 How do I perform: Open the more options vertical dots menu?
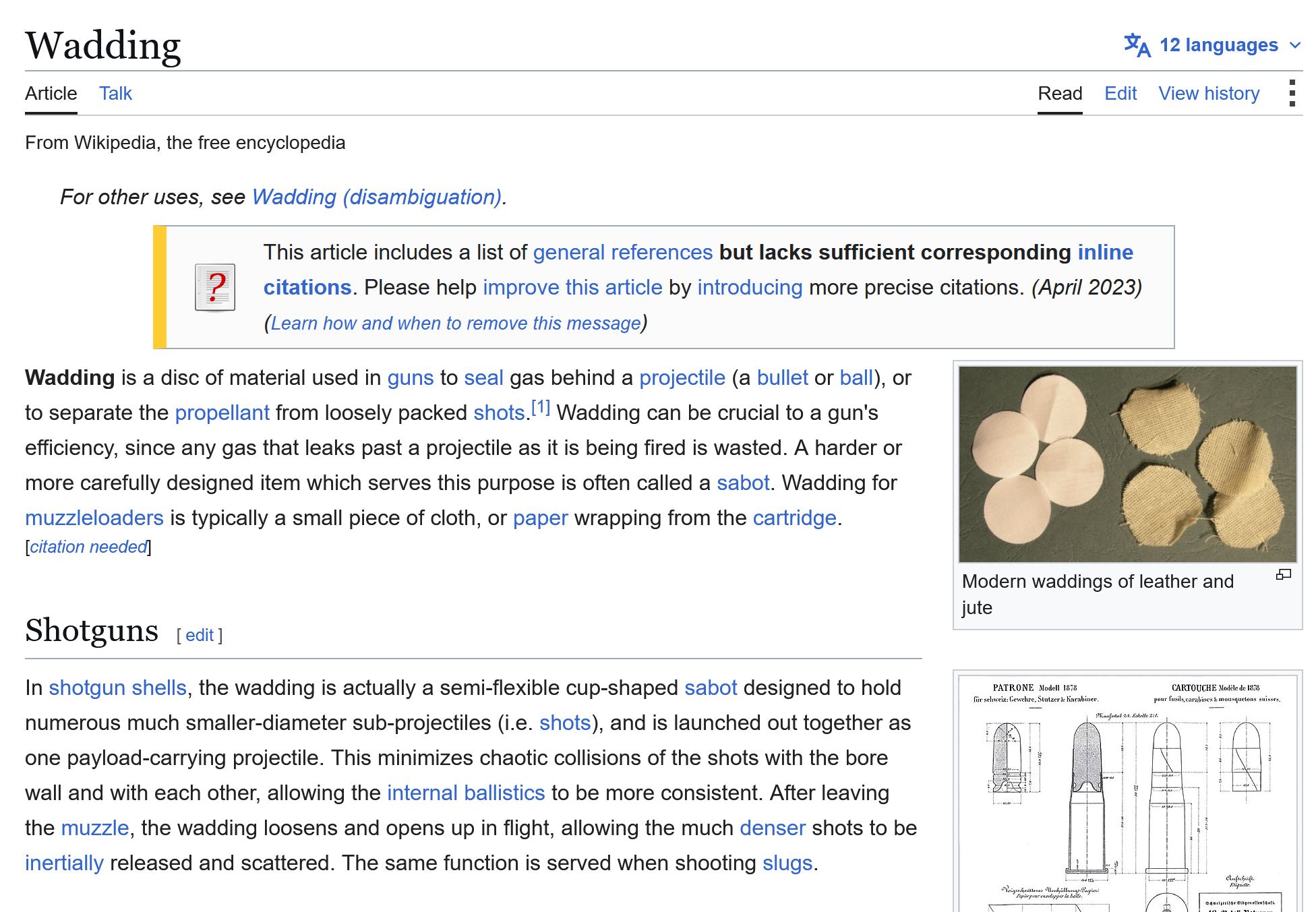(x=1292, y=93)
